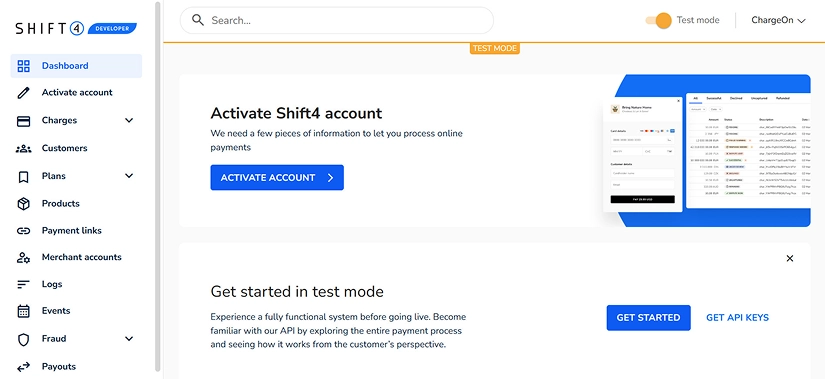Click the Customers people icon
This screenshot has width=825, height=379.
point(24,148)
